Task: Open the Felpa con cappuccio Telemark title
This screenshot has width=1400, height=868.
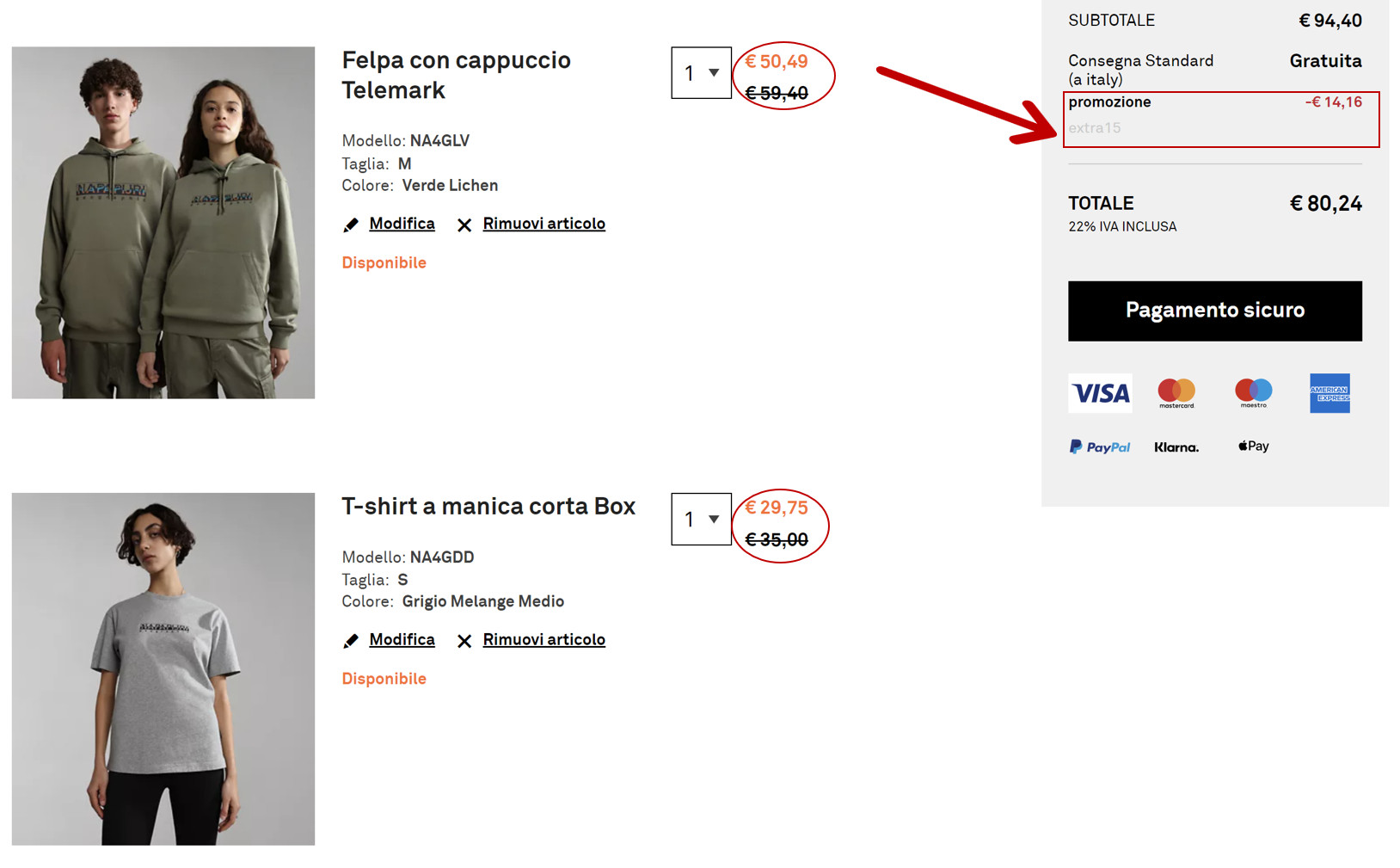Action: [x=456, y=75]
